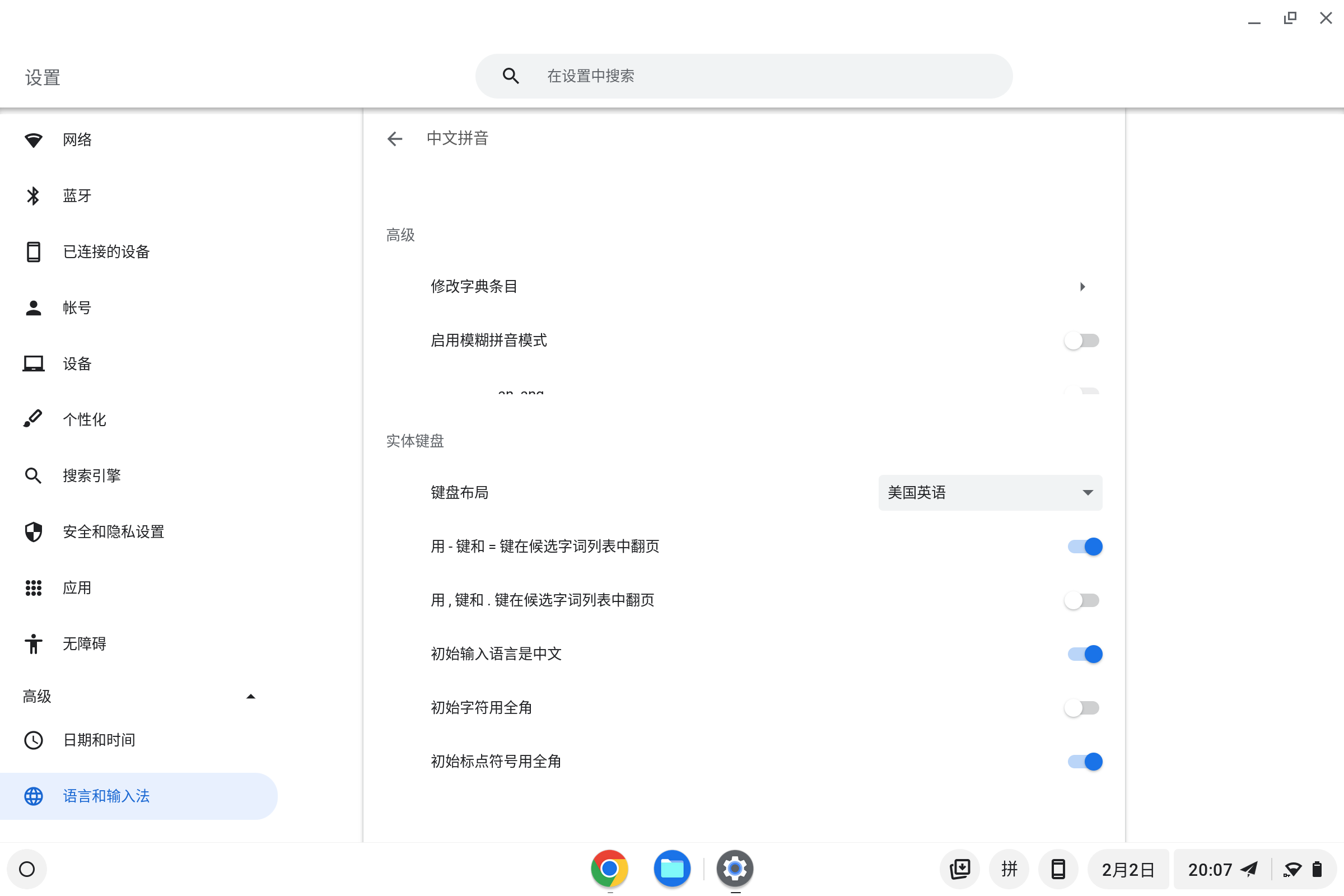Open 已连接的设备 settings
Image resolution: width=1344 pixels, height=896 pixels.
(x=106, y=251)
